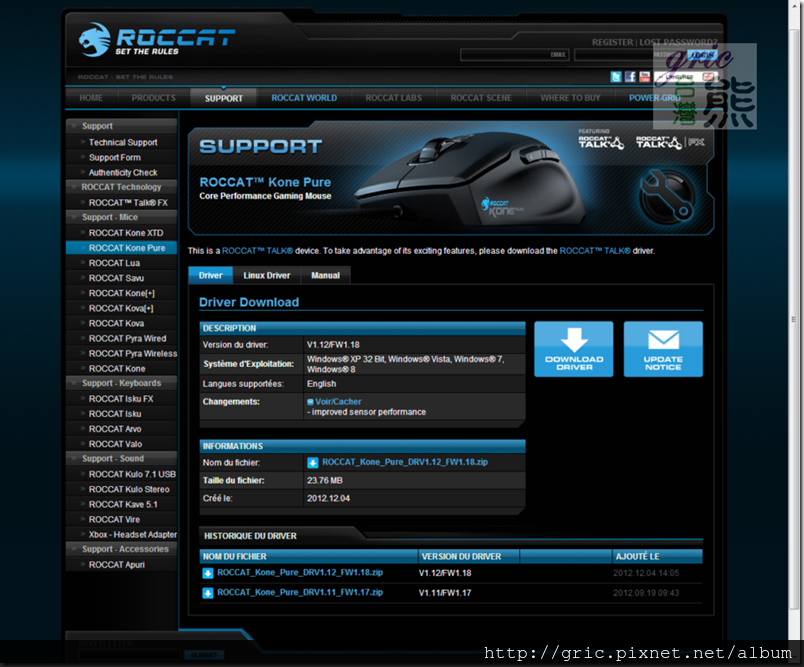Click the Support - Mice sidebar heading
This screenshot has width=804, height=667.
click(x=122, y=217)
